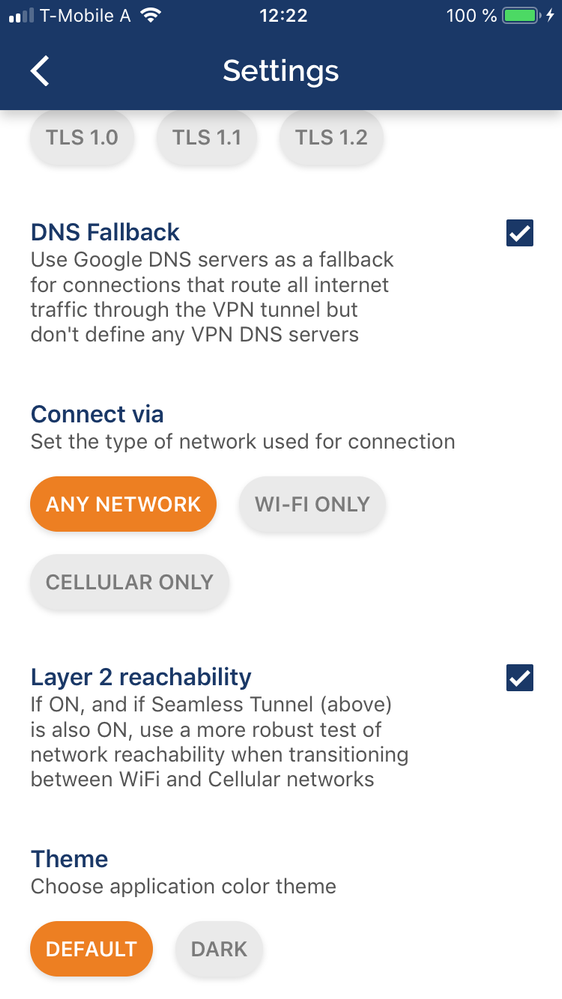This screenshot has width=562, height=999.
Task: Tap the cellular signal bars icon
Action: [22, 16]
